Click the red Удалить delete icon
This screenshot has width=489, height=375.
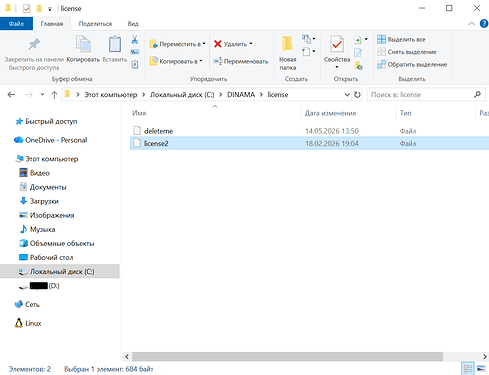click(x=218, y=44)
